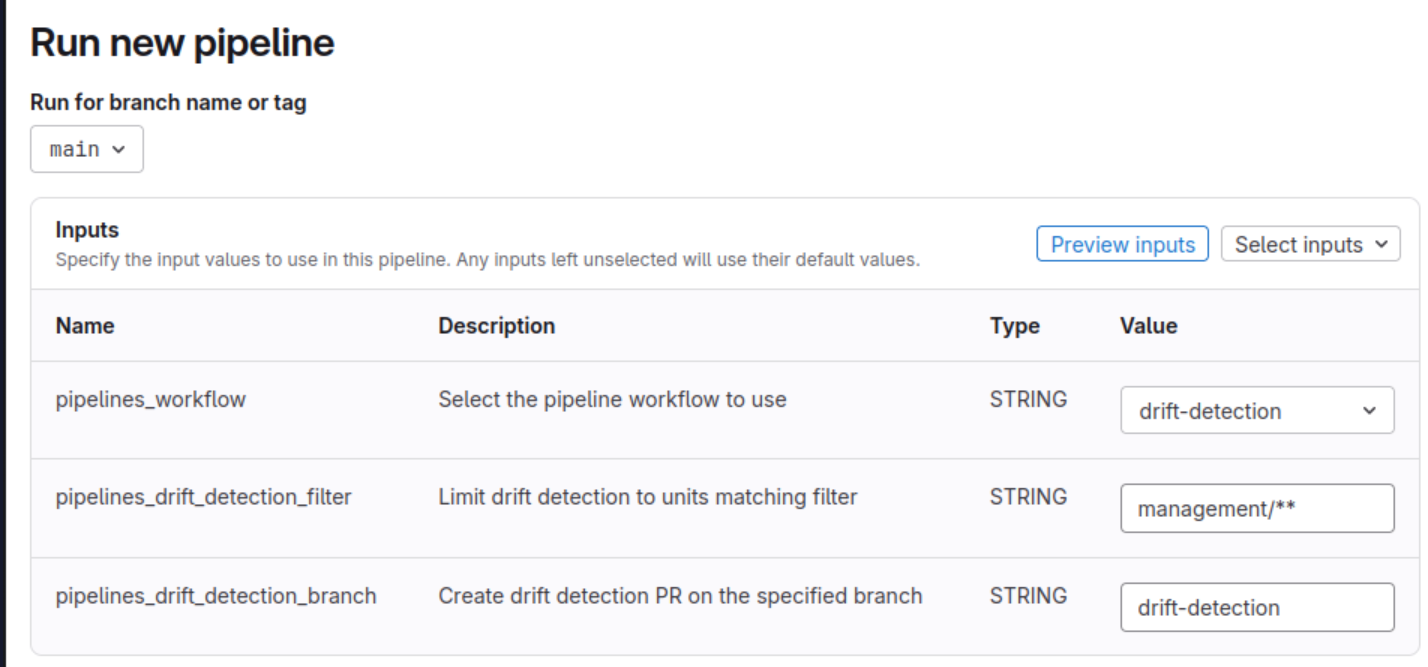Click the 'Limit drift detection to units' description
Image resolution: width=1428 pixels, height=667 pixels.
pos(647,497)
